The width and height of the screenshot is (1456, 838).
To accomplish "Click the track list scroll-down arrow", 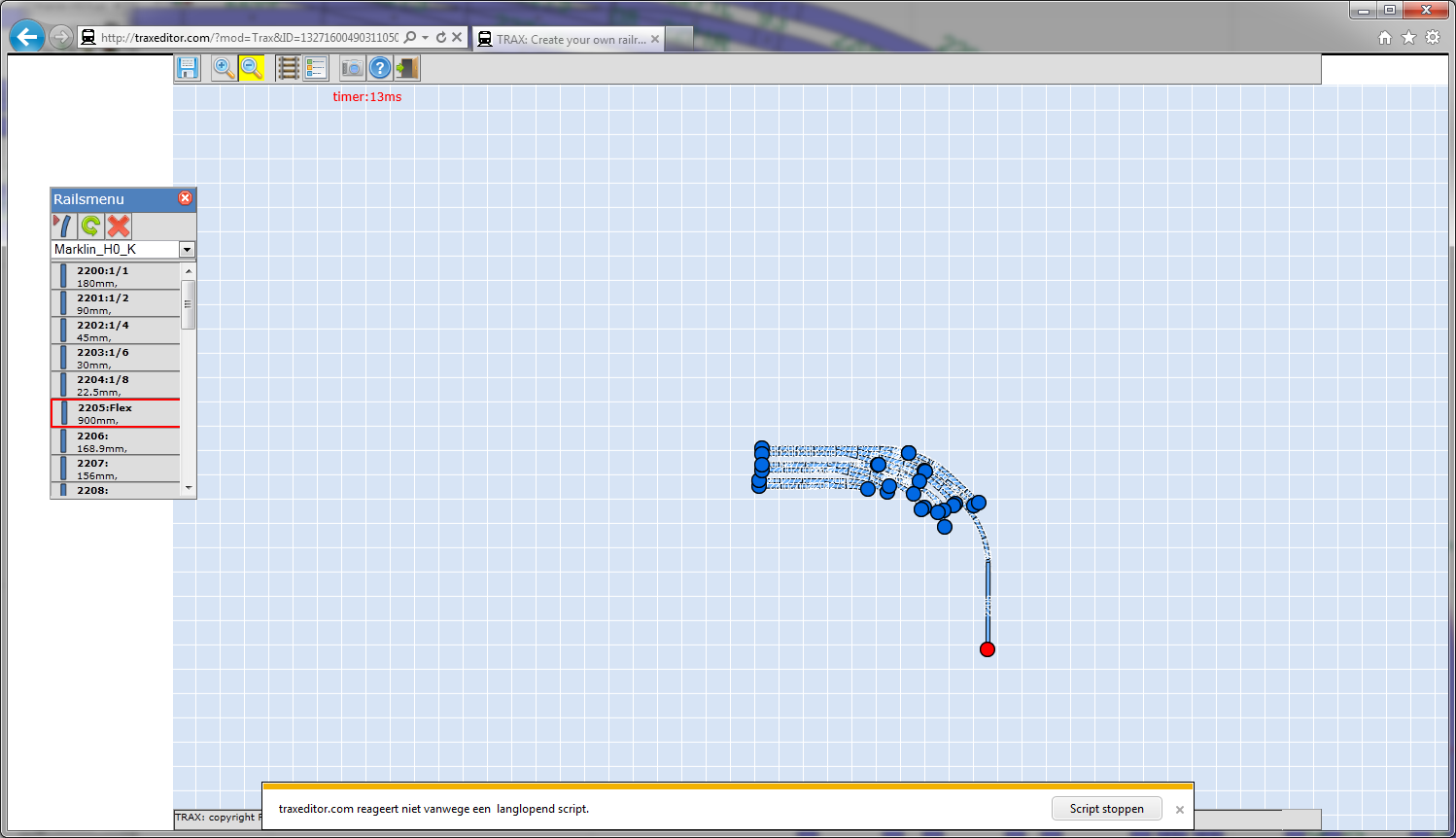I will (189, 488).
